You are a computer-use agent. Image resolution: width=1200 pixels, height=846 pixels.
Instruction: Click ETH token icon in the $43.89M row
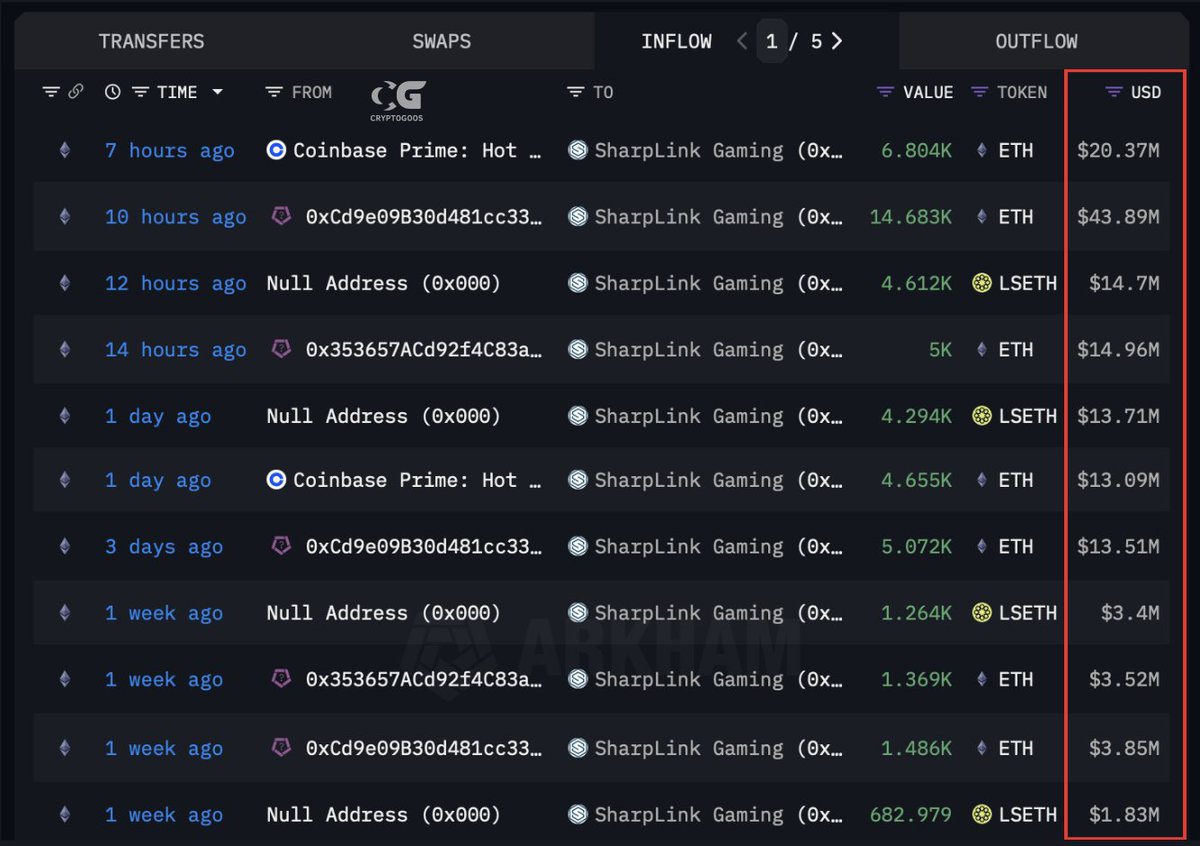point(981,216)
